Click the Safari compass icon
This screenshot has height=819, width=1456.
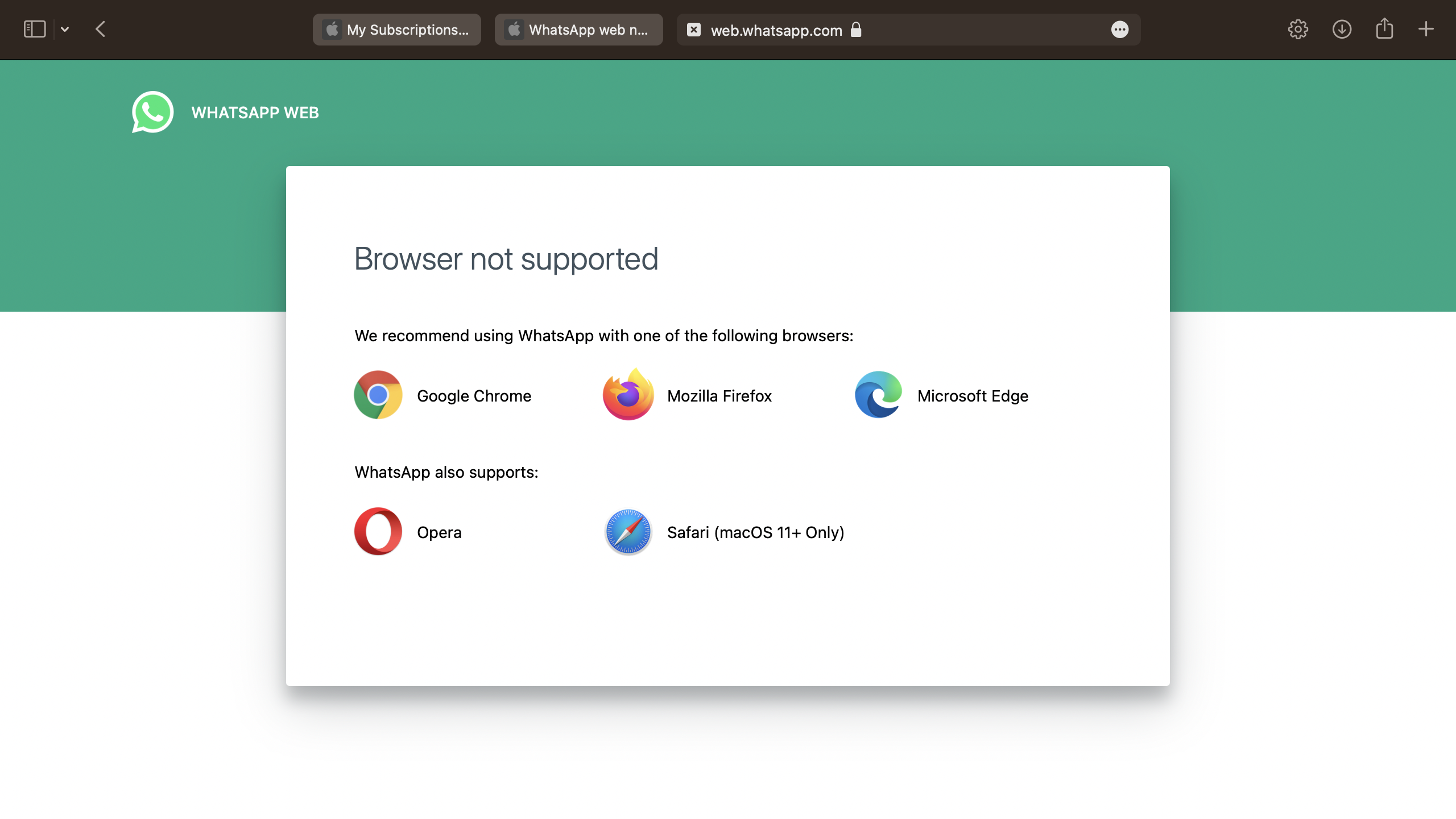(628, 532)
